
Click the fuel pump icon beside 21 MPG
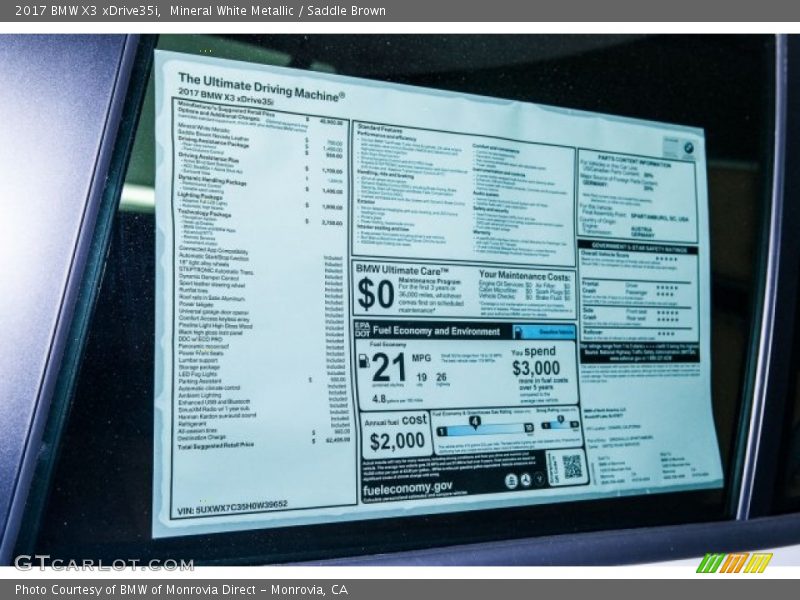coord(362,361)
